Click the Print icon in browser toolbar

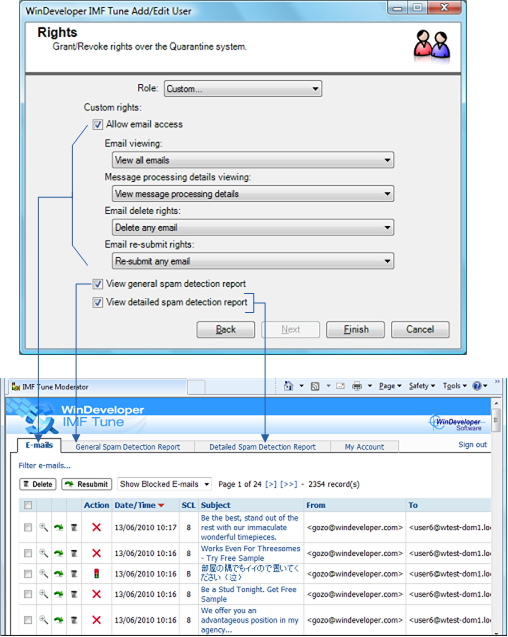pos(357,386)
